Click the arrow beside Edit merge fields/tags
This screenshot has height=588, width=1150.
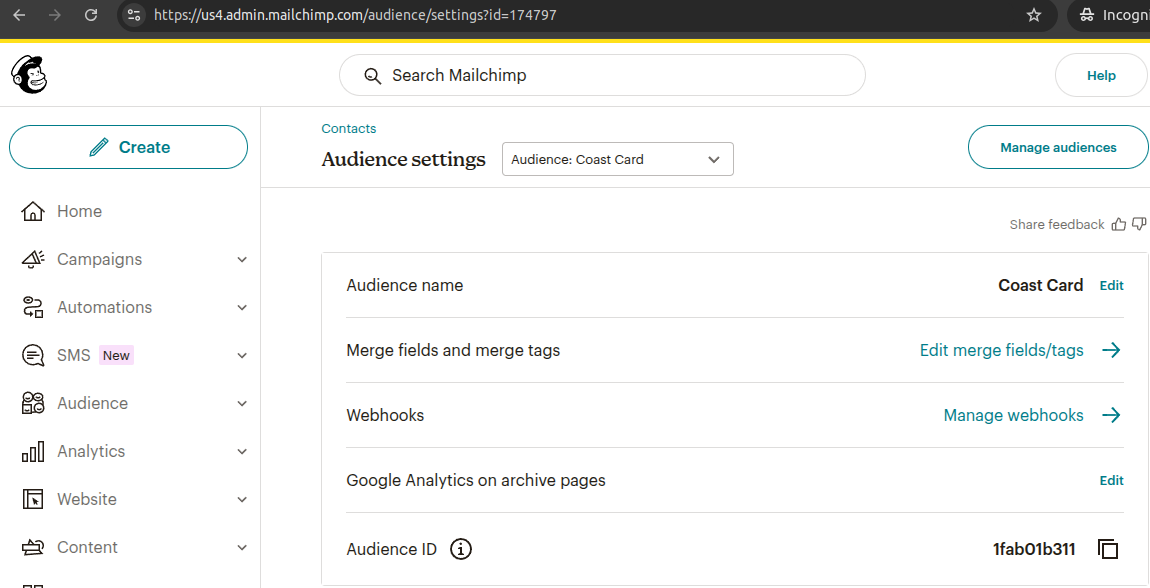[x=1111, y=350]
